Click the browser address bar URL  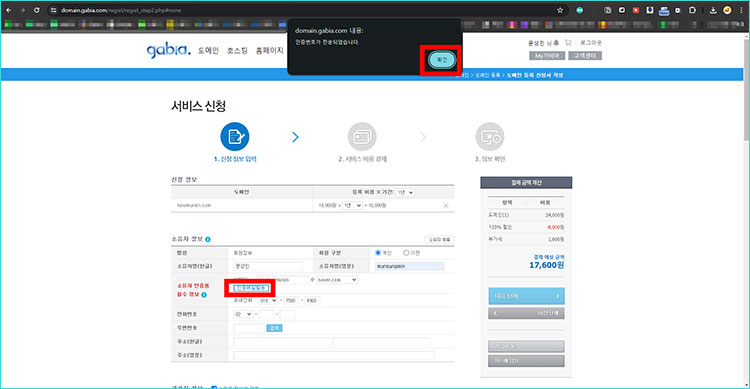[121, 10]
